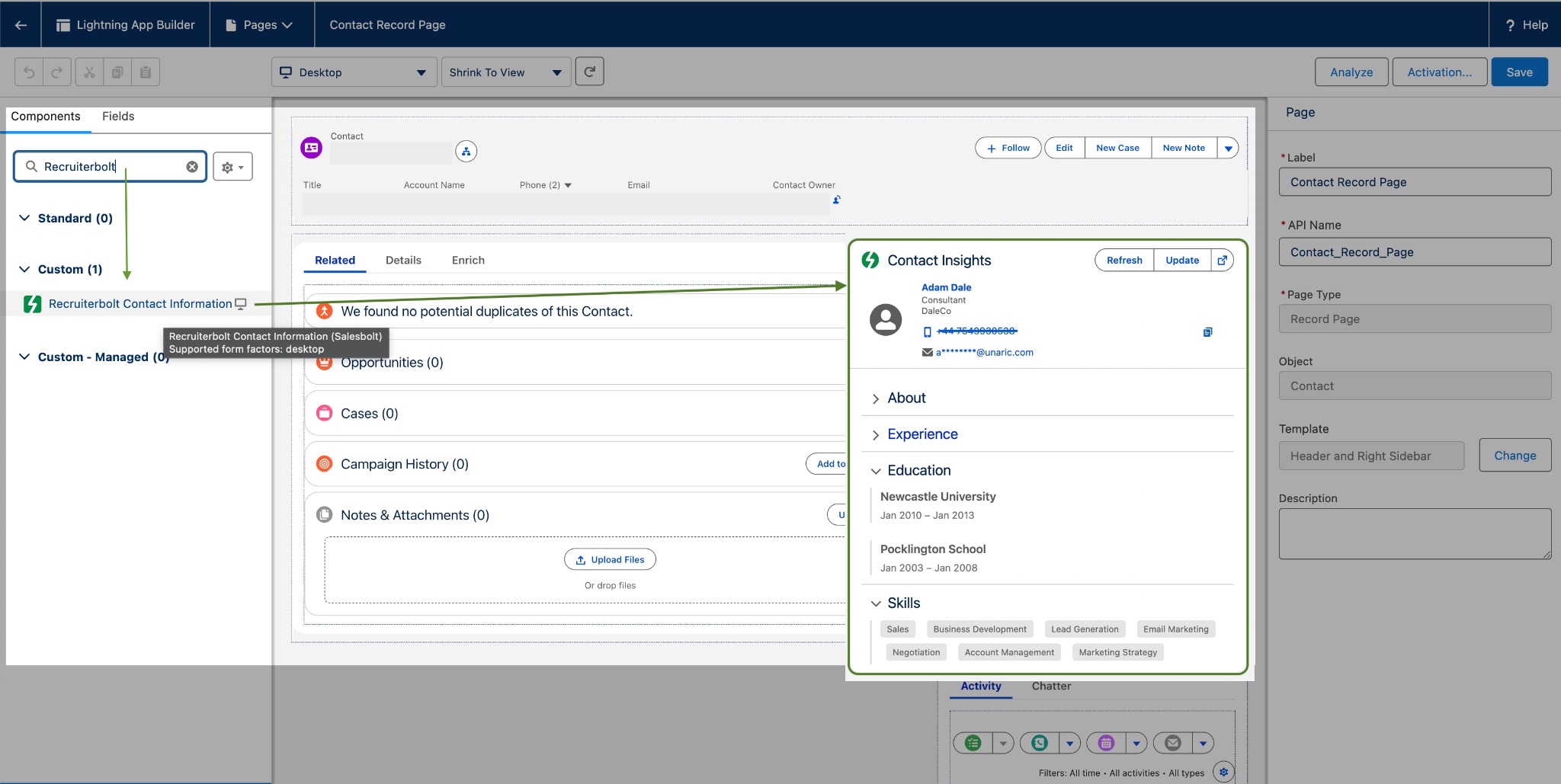Switch to the Fields tab
This screenshot has height=784, width=1561.
(x=118, y=117)
